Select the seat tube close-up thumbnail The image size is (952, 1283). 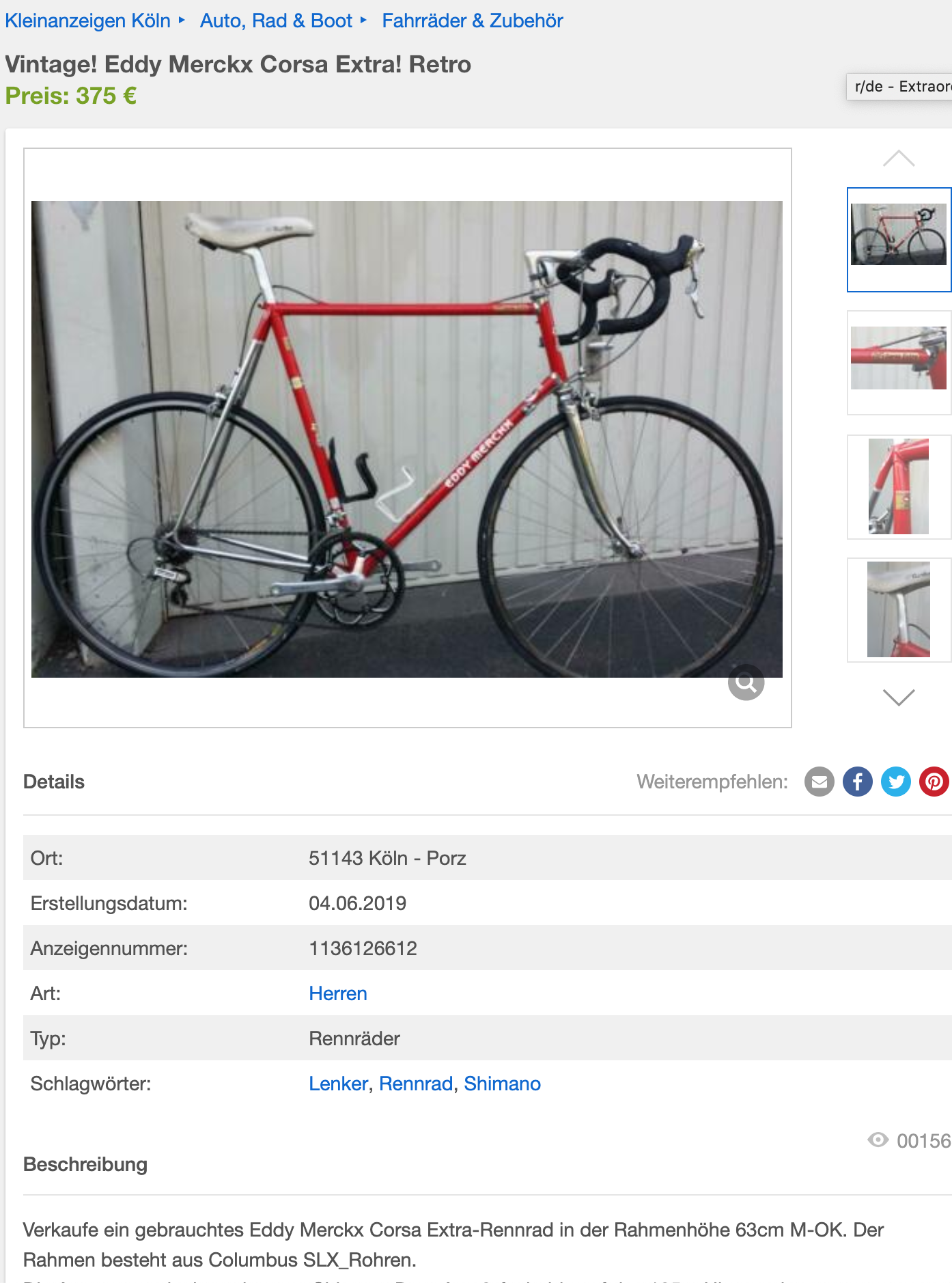click(899, 486)
